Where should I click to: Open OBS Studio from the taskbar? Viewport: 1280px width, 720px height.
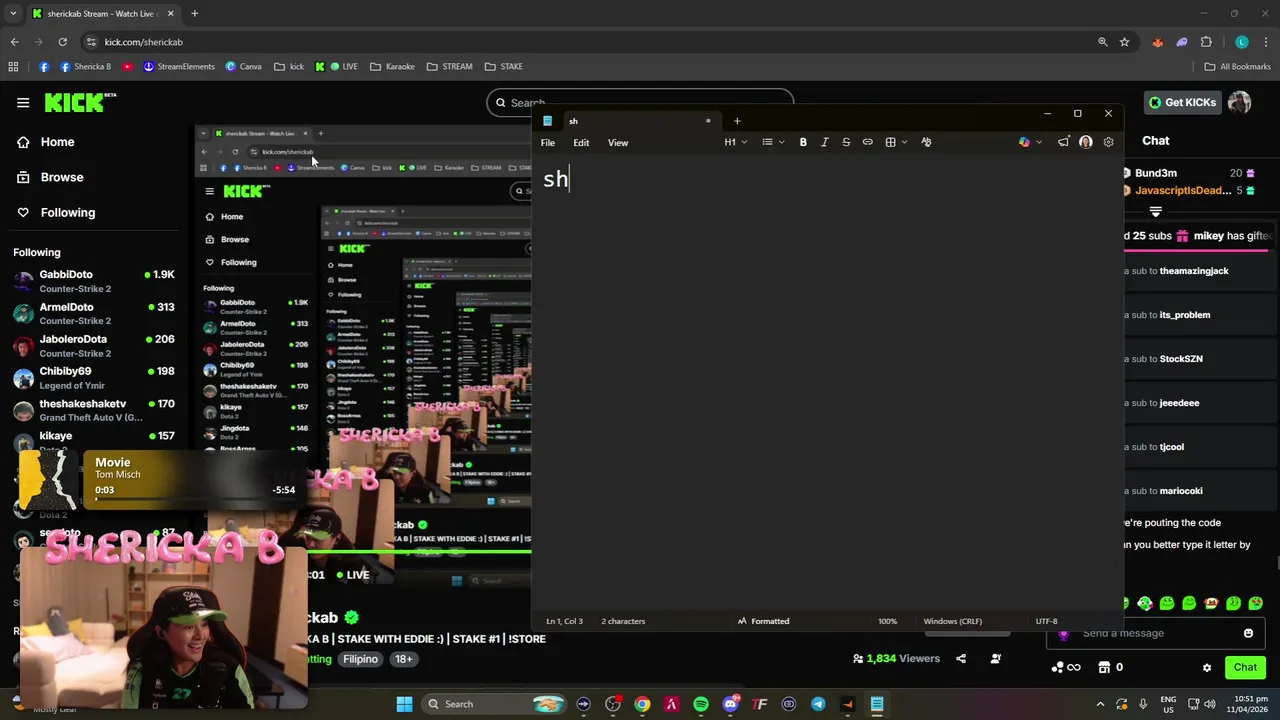click(x=613, y=704)
